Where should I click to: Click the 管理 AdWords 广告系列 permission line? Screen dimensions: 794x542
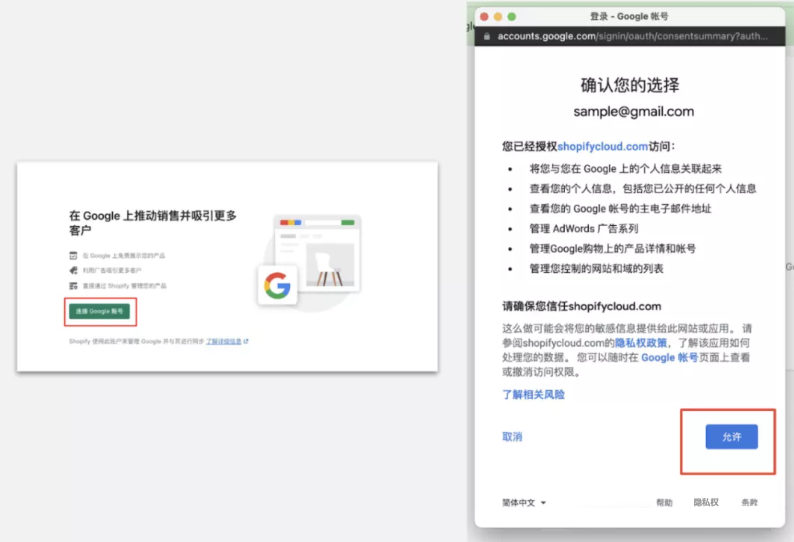point(583,228)
